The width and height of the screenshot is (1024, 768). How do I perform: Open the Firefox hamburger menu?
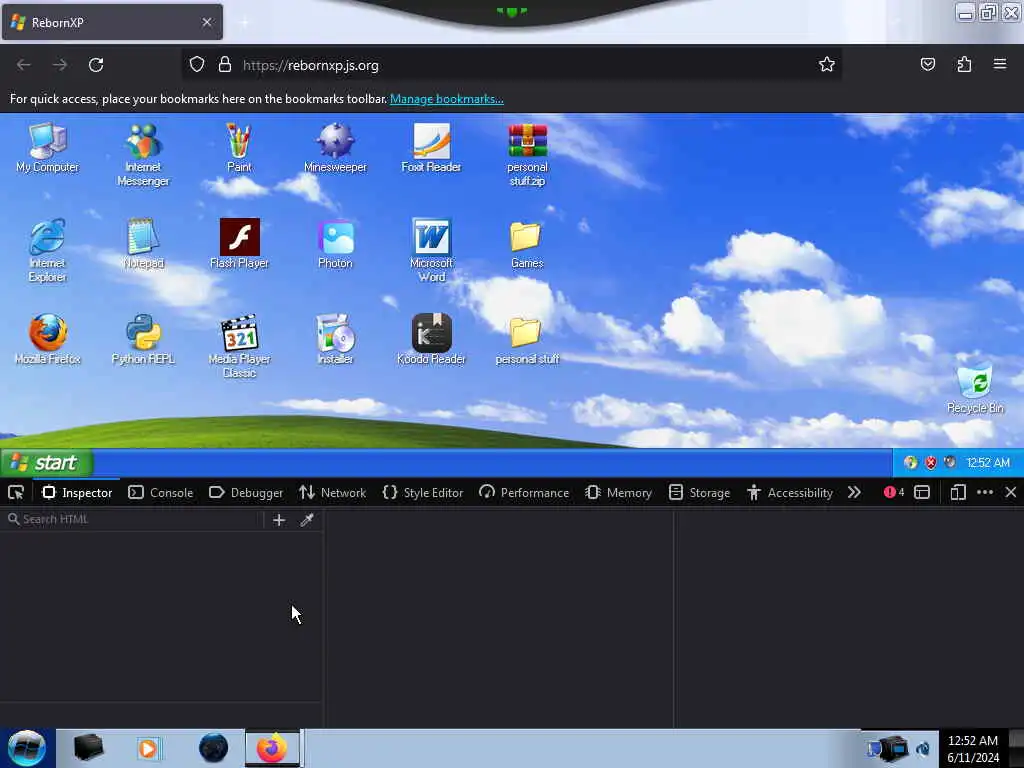click(x=1000, y=64)
